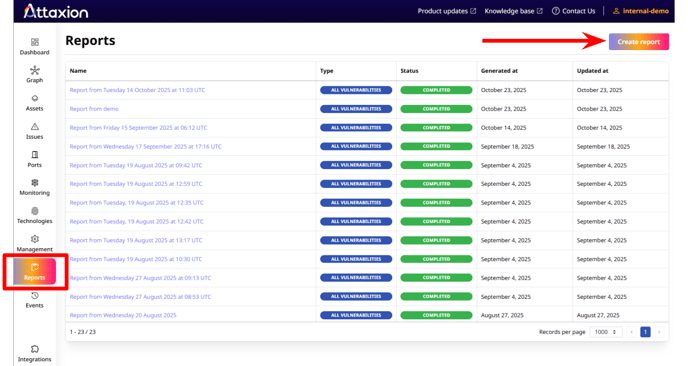Open Integrations puzzle icon
The image size is (688, 366).
[35, 349]
